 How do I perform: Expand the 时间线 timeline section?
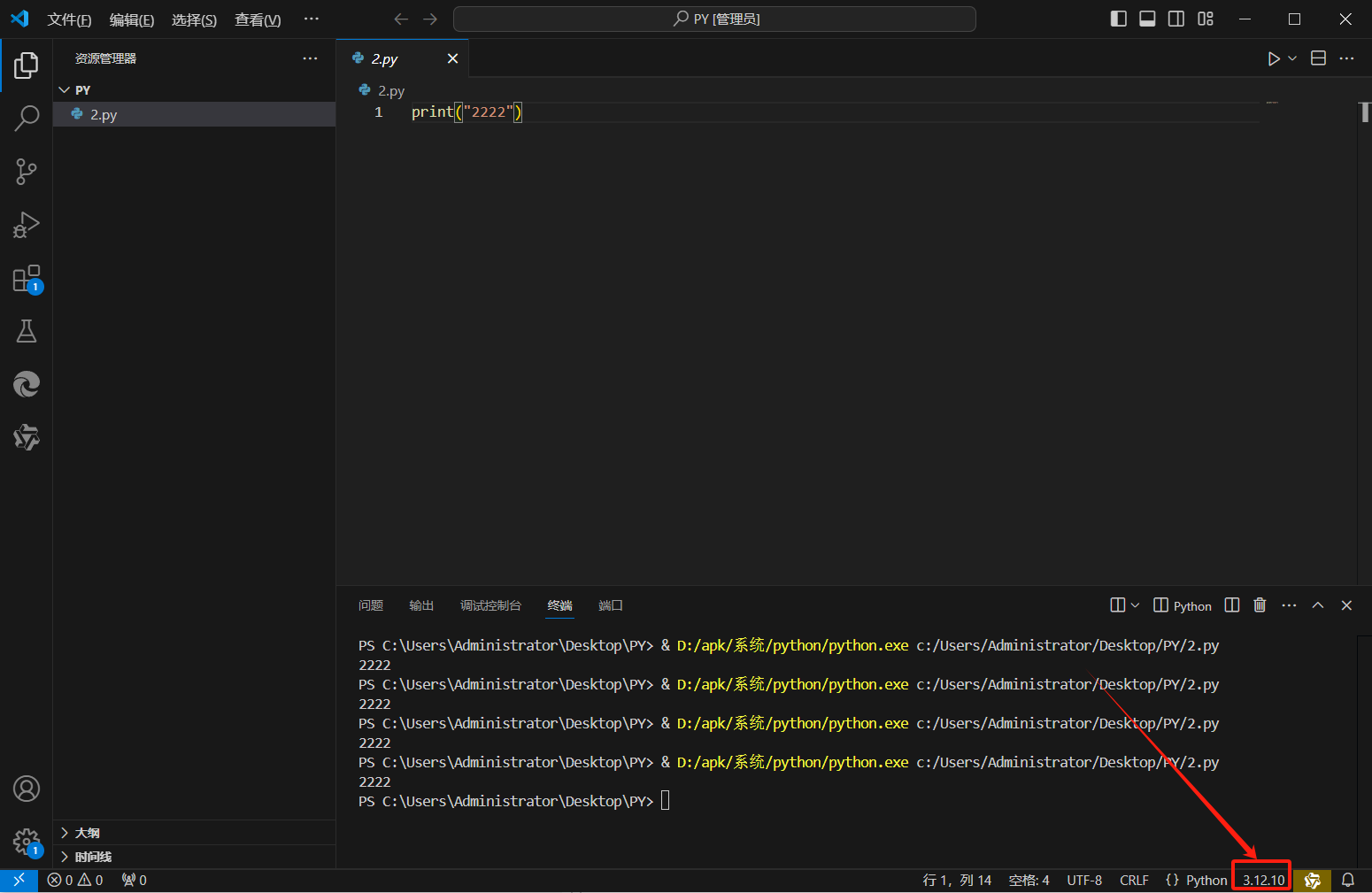(194, 857)
